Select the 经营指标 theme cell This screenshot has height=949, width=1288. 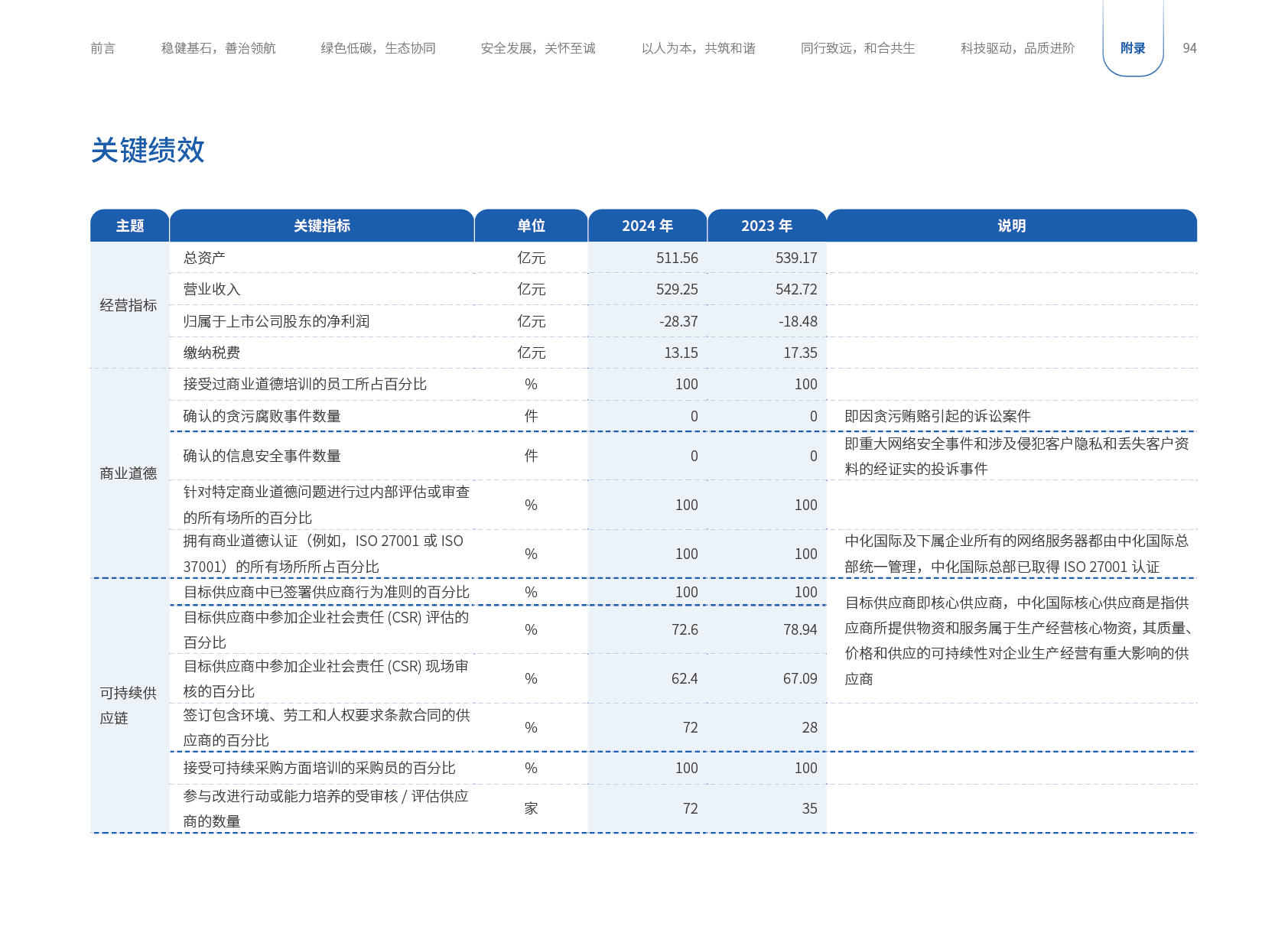[x=128, y=305]
